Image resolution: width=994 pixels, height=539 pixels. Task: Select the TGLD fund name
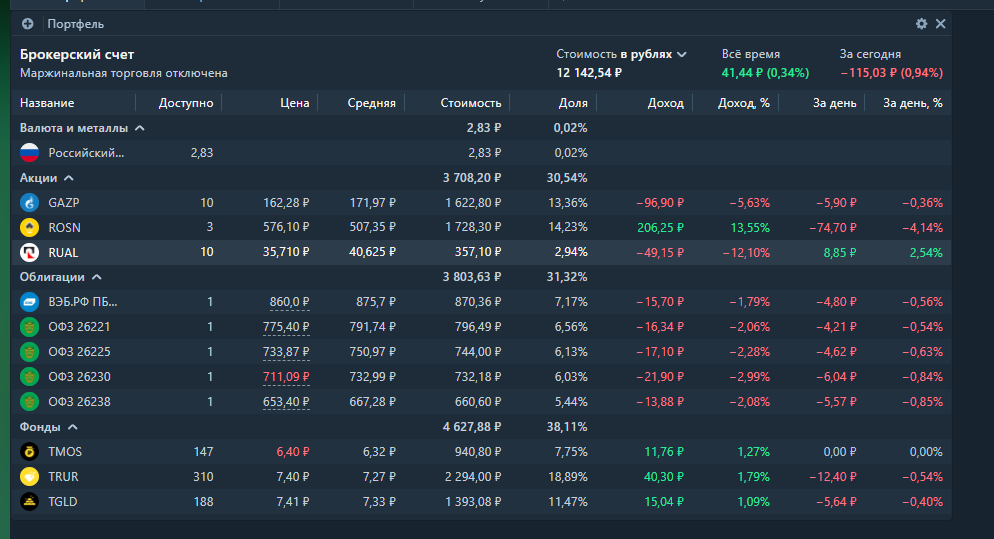(x=63, y=502)
